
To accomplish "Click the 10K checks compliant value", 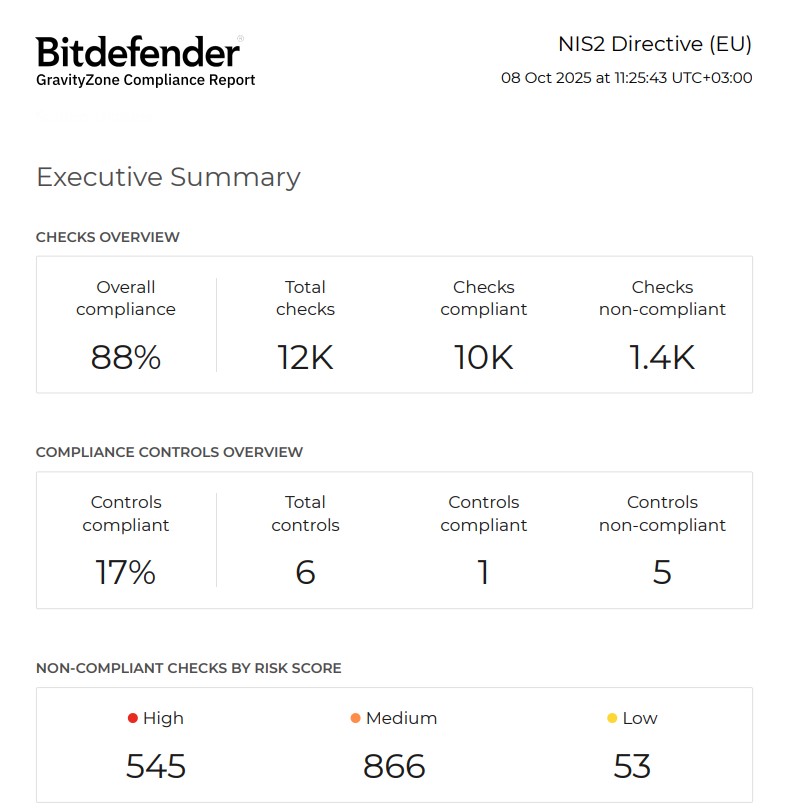I will tap(484, 357).
